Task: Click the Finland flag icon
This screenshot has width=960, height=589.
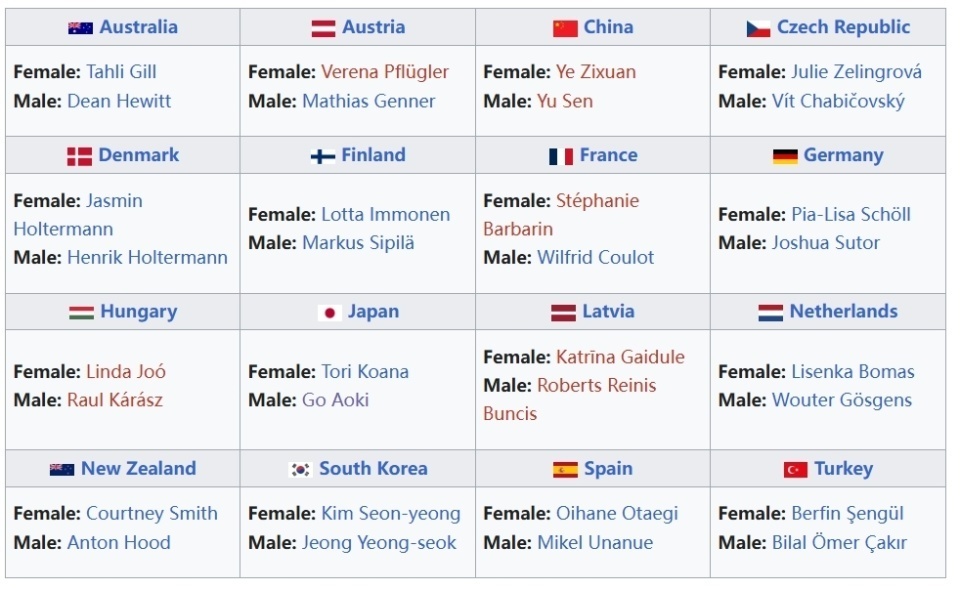Action: pyautogui.click(x=323, y=156)
